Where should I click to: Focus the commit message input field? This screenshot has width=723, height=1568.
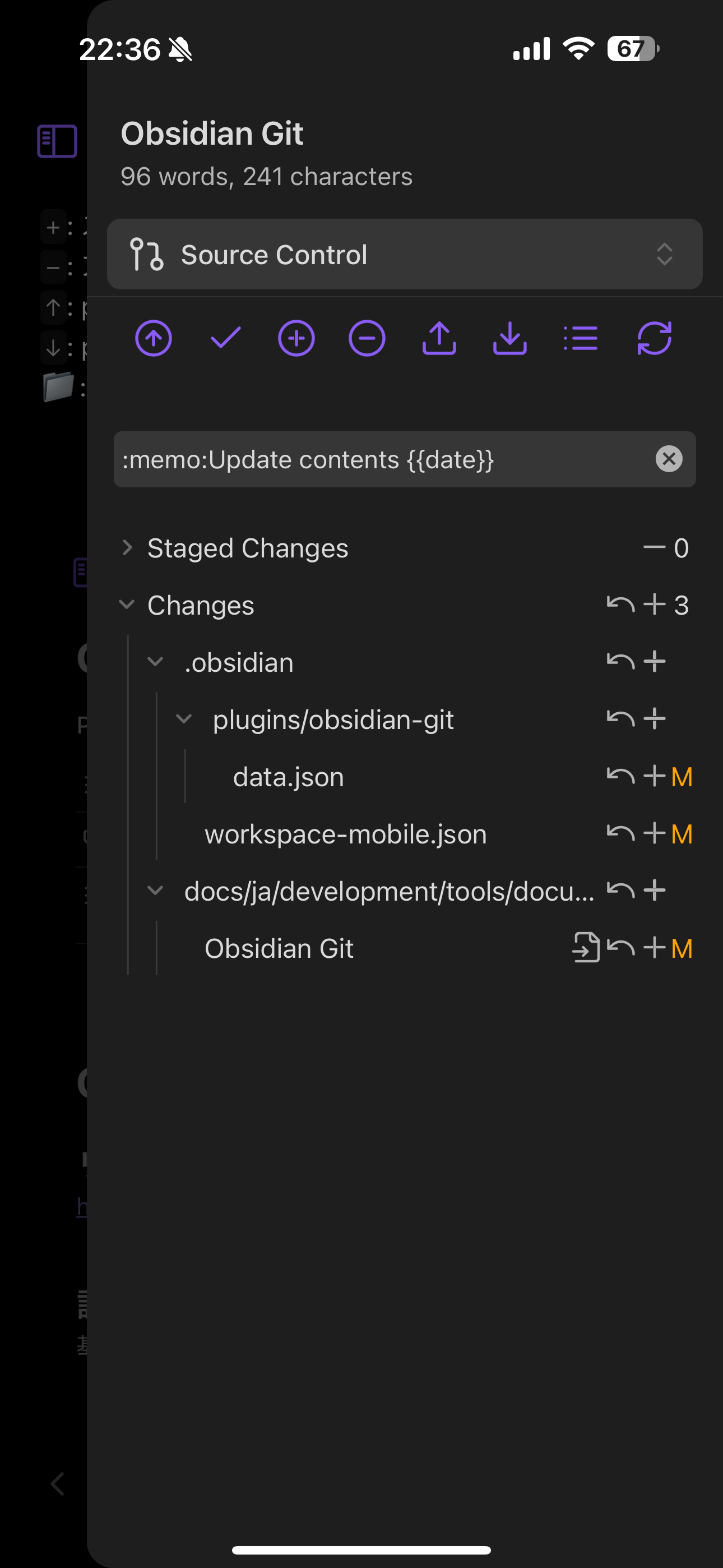click(x=377, y=459)
